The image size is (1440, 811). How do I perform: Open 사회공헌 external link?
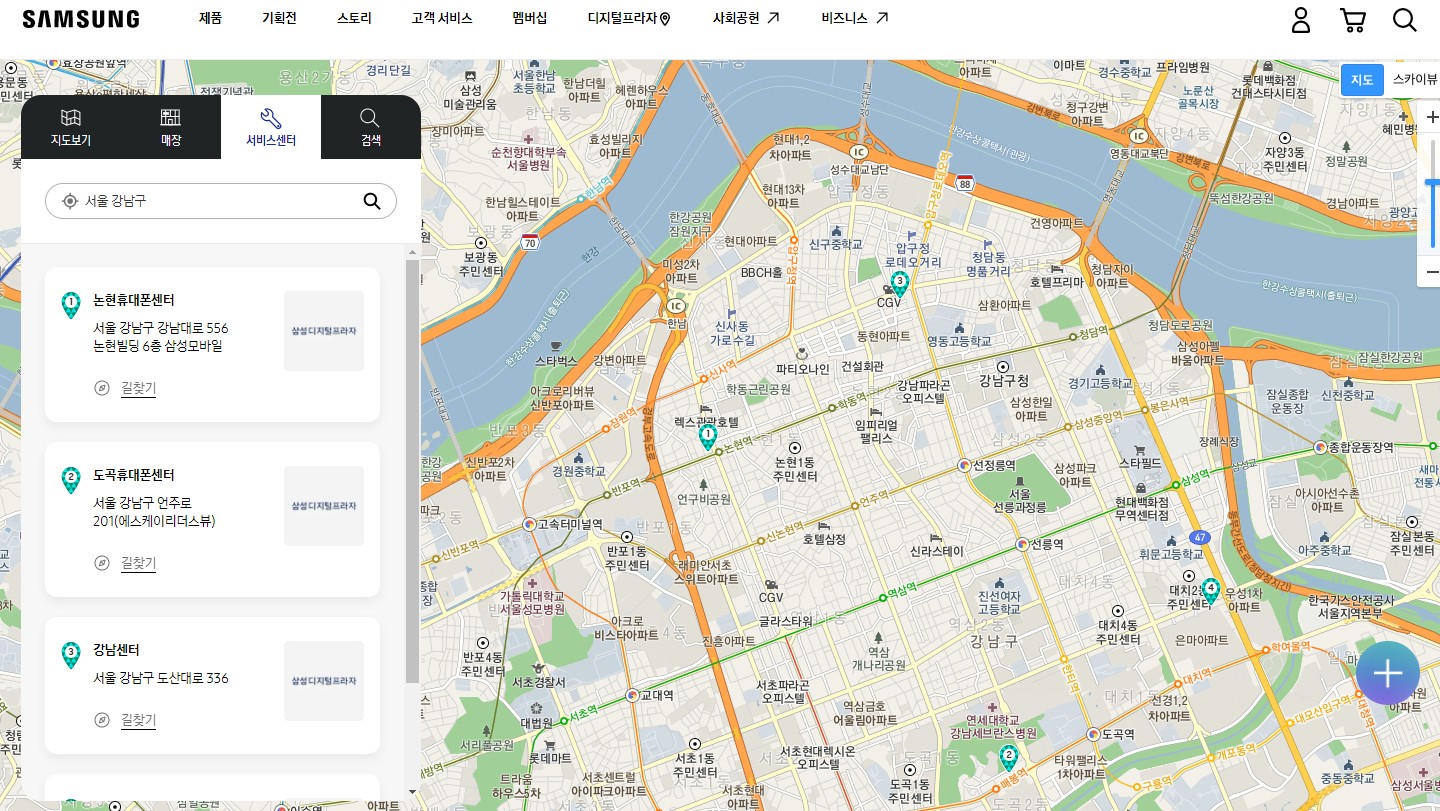click(746, 18)
